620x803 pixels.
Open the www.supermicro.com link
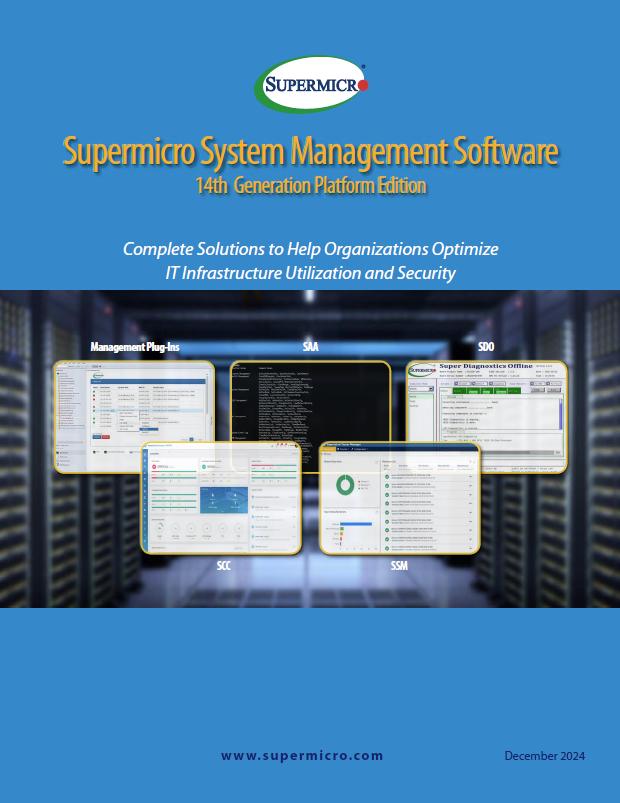pyautogui.click(x=301, y=755)
